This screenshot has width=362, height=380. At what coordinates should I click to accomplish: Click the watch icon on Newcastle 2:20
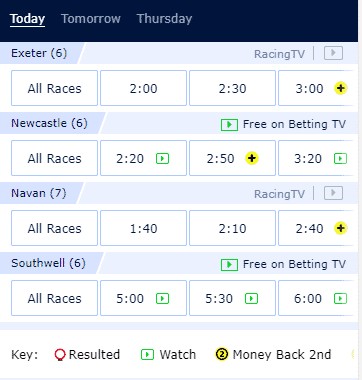(x=163, y=159)
